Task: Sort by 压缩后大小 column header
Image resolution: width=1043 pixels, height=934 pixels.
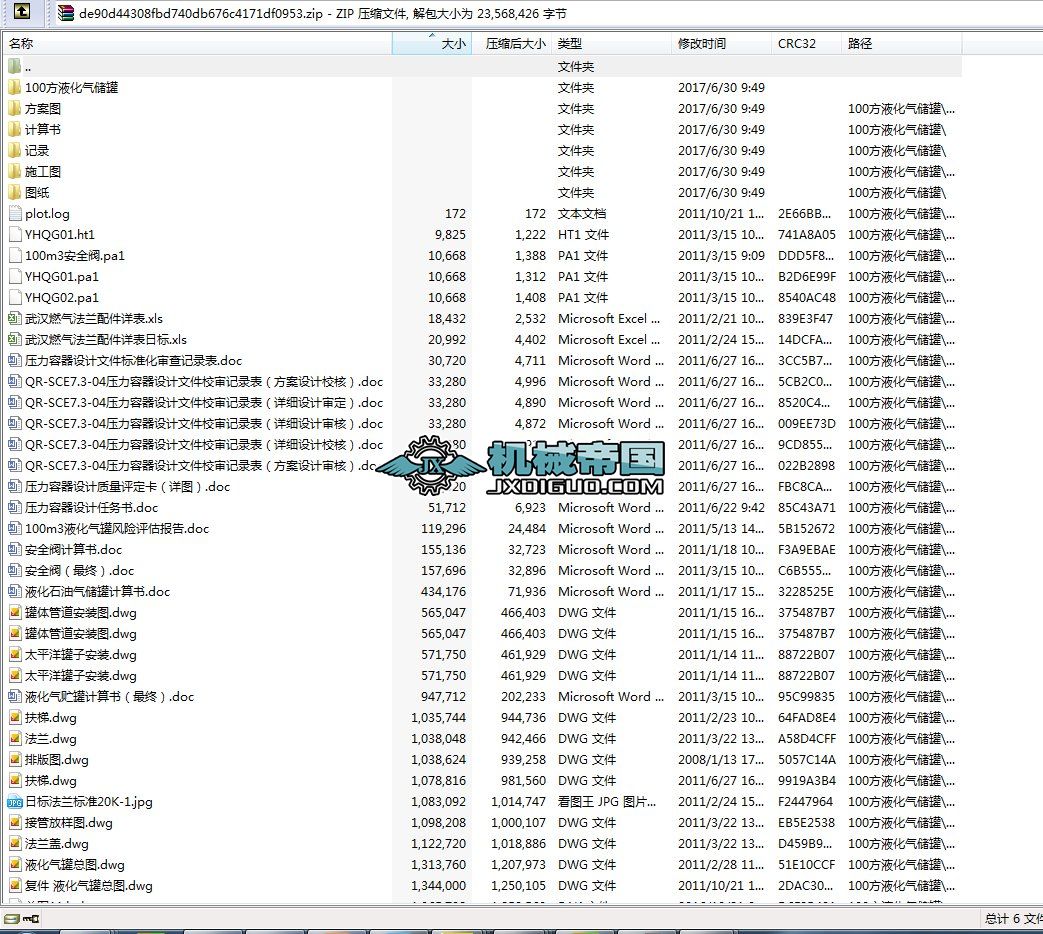Action: point(511,43)
